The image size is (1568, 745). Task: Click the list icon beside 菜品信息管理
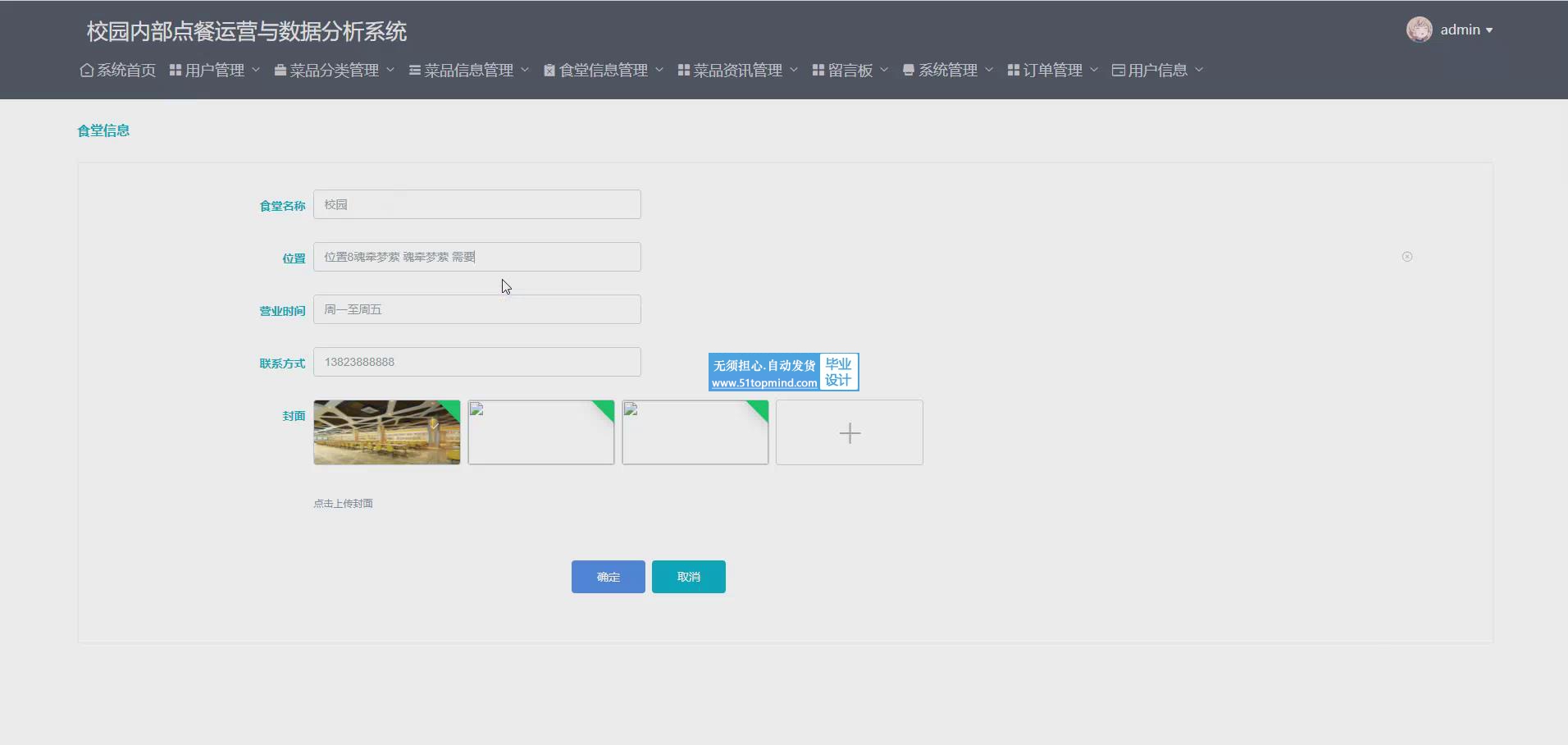click(414, 71)
